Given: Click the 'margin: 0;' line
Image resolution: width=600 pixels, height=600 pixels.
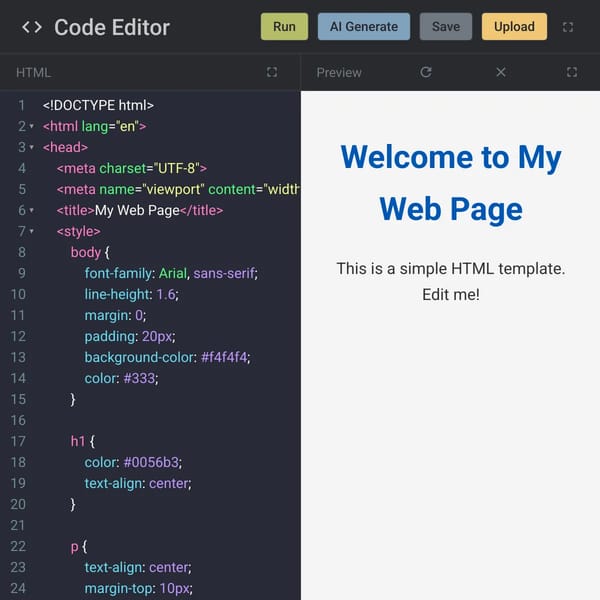Looking at the screenshot, I should 115,315.
